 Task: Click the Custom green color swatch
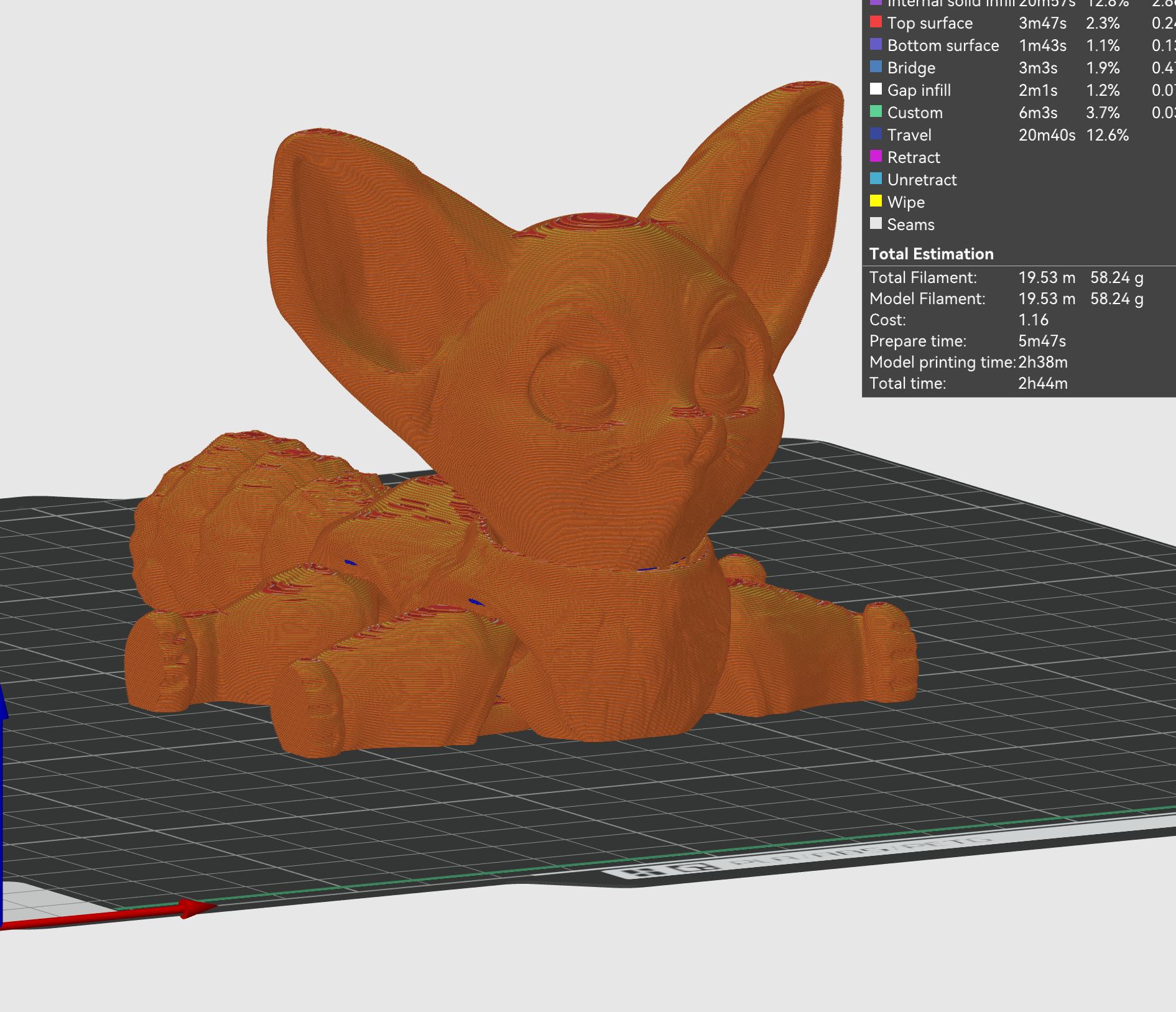coord(876,112)
